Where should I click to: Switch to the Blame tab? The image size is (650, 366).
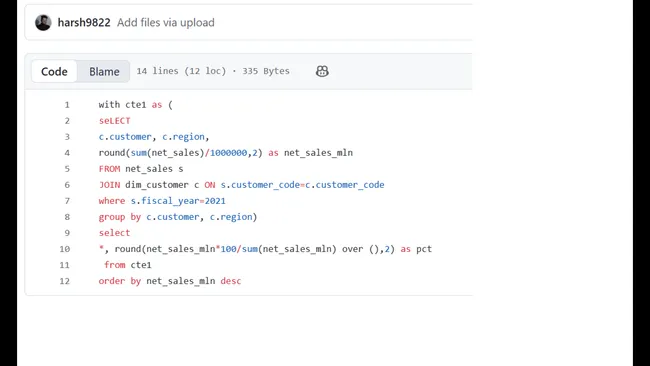pyautogui.click(x=104, y=71)
